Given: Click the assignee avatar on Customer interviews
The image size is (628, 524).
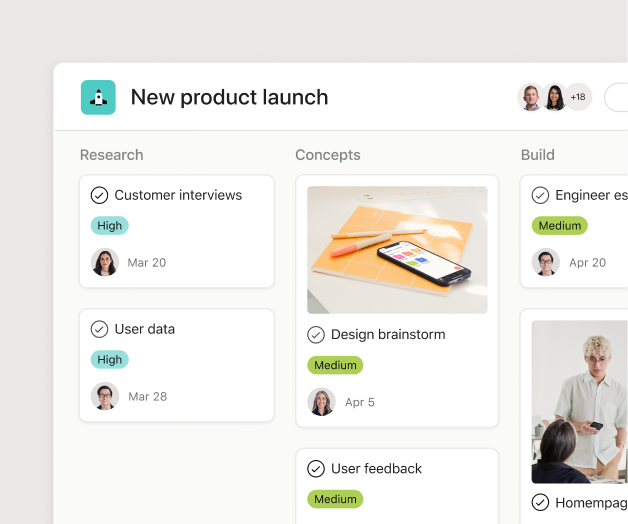Looking at the screenshot, I should tap(105, 262).
